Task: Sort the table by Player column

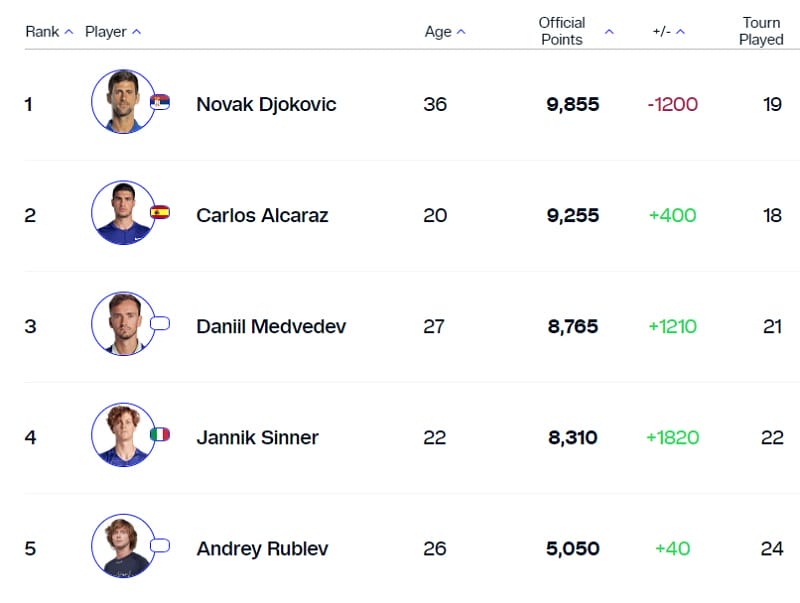Action: coord(112,32)
